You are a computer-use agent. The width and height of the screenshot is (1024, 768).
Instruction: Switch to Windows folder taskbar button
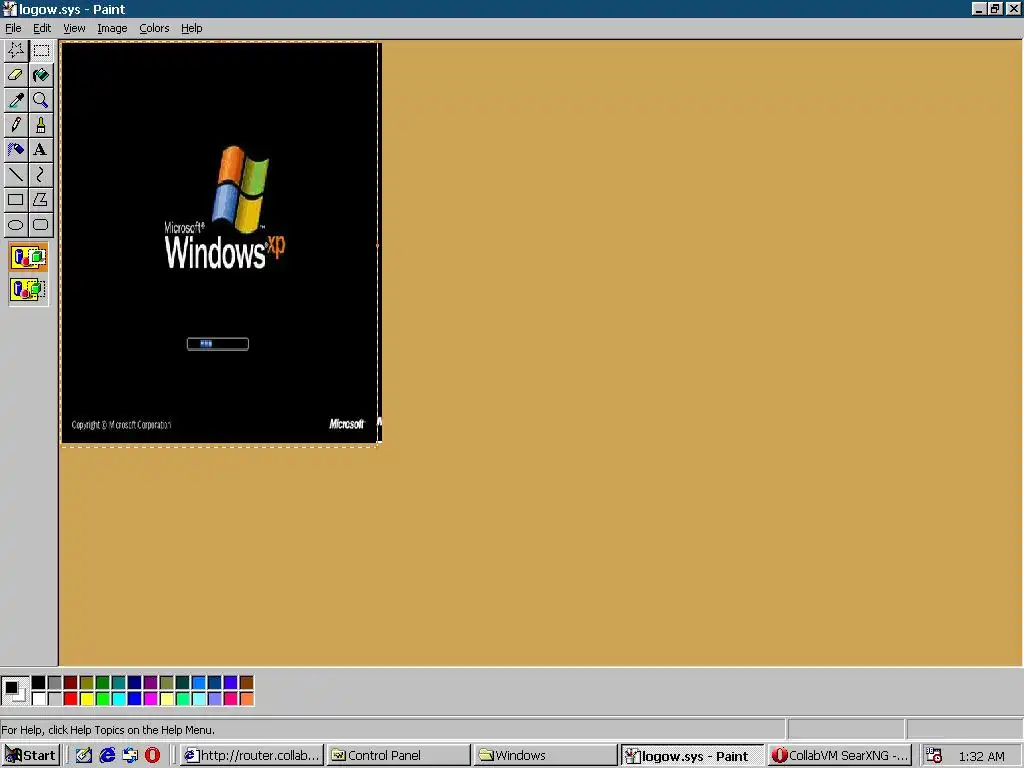545,756
